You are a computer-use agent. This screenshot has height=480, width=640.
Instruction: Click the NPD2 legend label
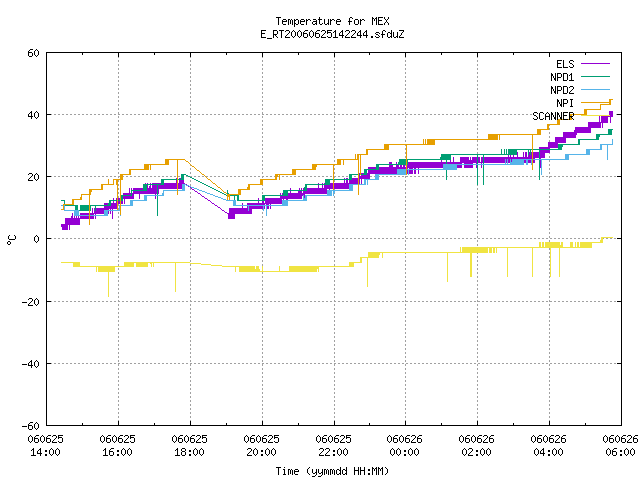pyautogui.click(x=562, y=90)
